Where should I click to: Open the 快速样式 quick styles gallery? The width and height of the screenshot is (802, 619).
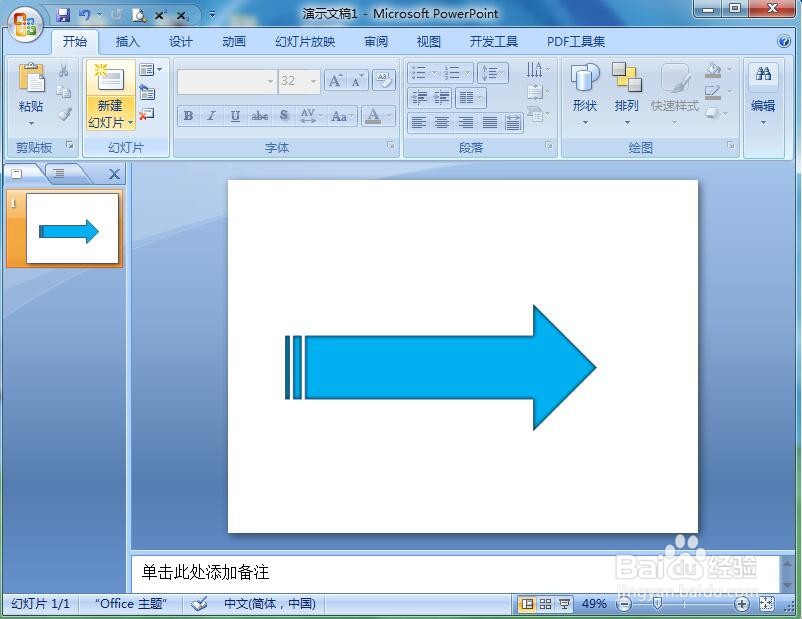pos(675,94)
